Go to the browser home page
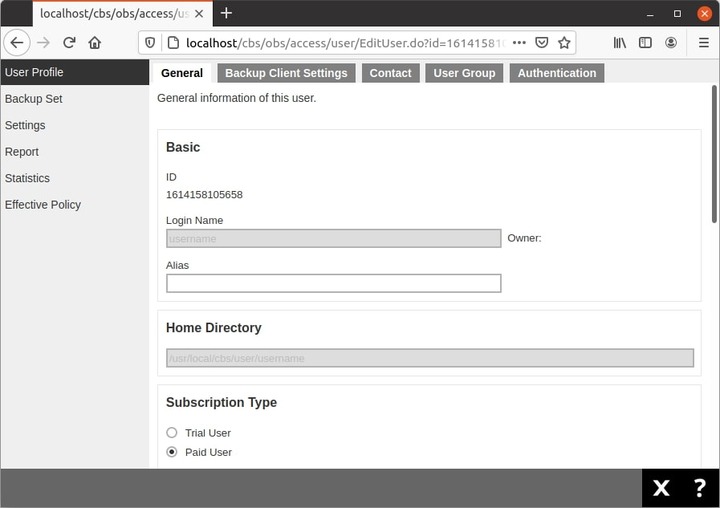This screenshot has height=508, width=720. 95,43
